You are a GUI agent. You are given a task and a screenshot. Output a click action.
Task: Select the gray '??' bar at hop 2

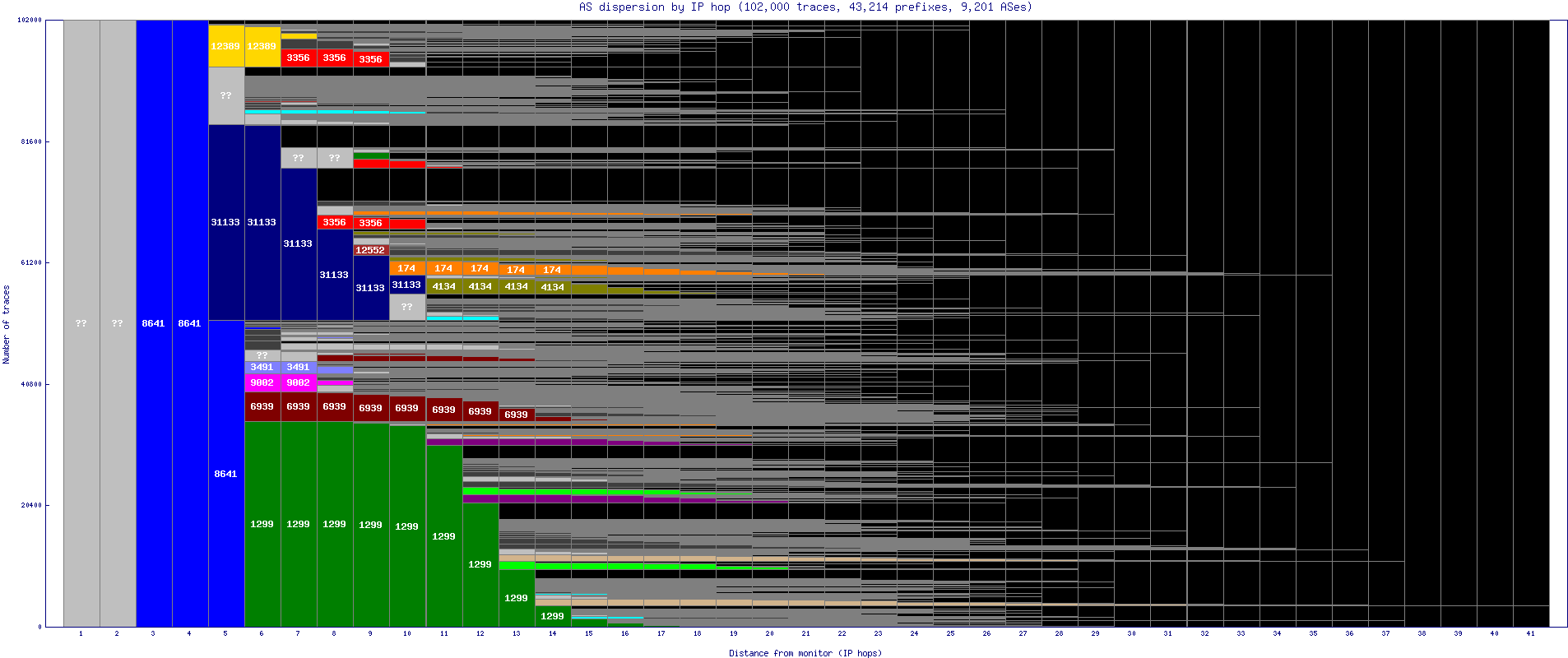118,323
